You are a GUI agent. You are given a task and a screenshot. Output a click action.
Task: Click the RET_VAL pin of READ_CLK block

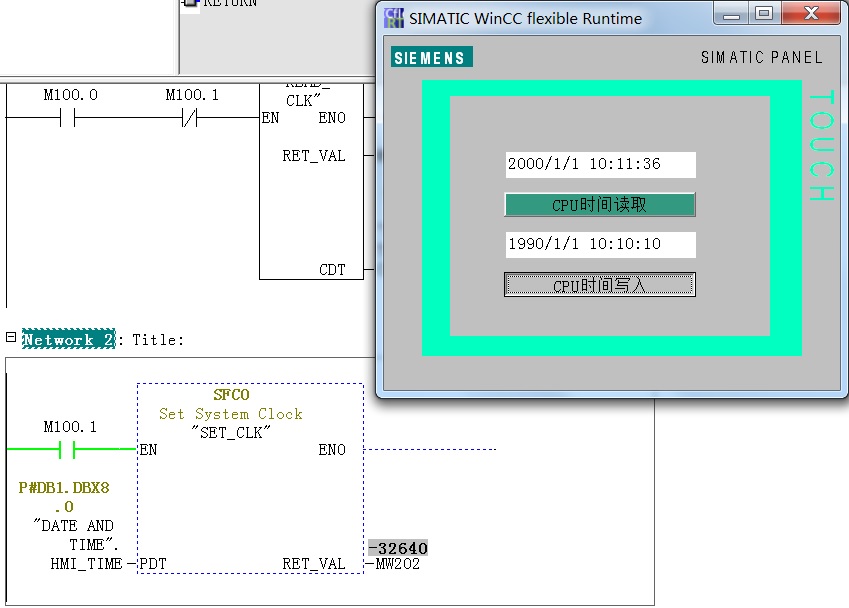(314, 156)
